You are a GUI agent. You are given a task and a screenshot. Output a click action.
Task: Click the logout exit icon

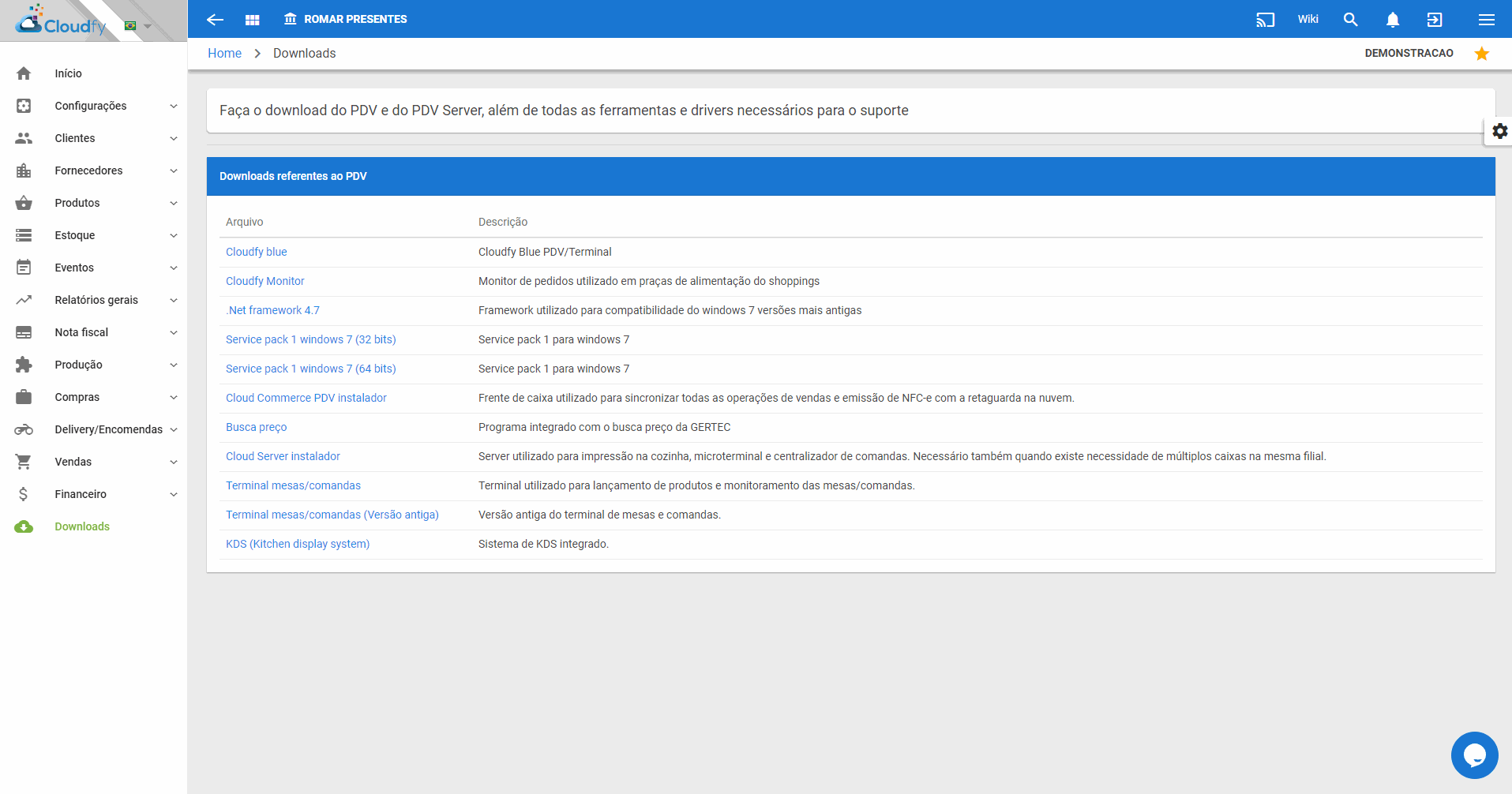(x=1435, y=20)
